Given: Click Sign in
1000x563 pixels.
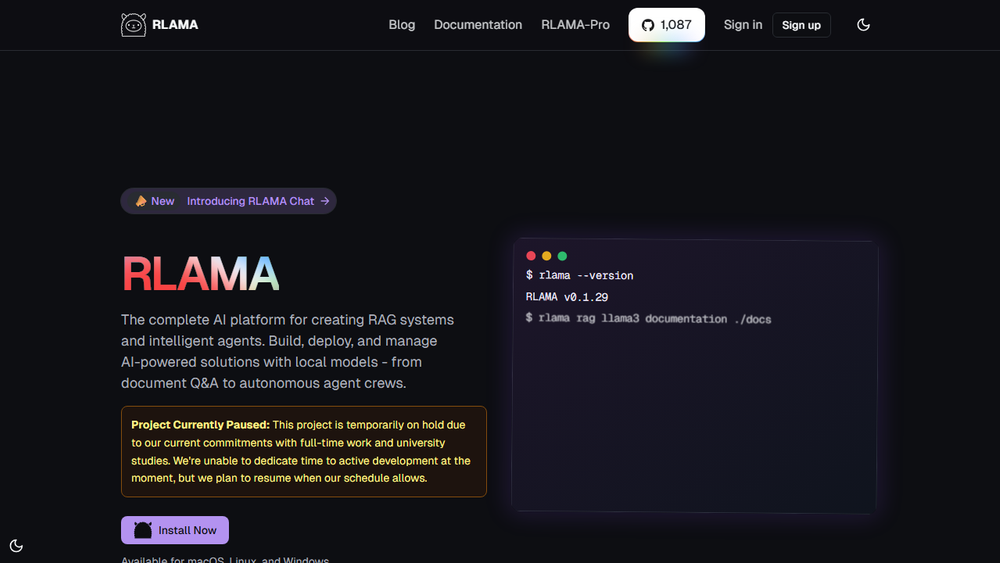Looking at the screenshot, I should [742, 25].
